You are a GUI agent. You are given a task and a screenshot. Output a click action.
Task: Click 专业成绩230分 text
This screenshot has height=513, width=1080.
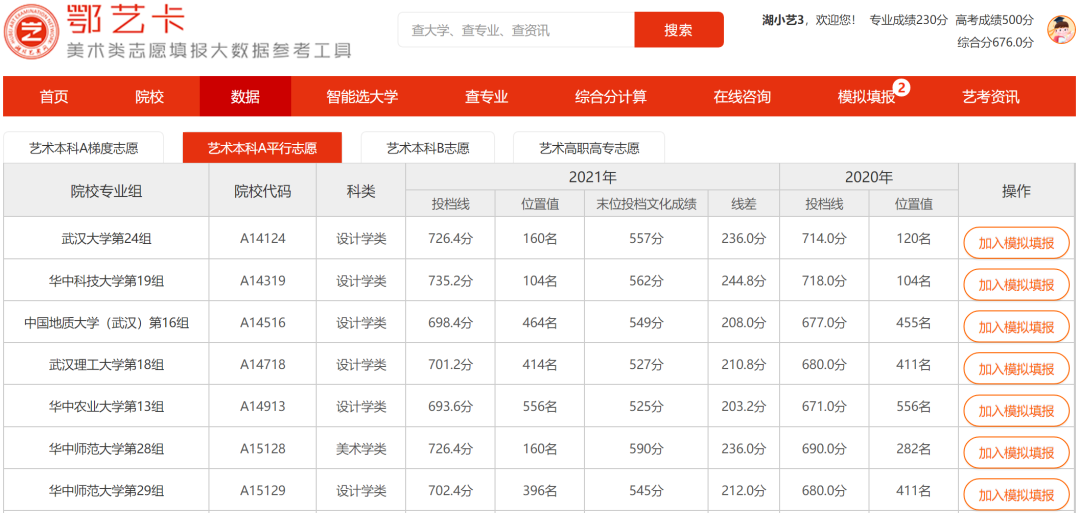[908, 20]
